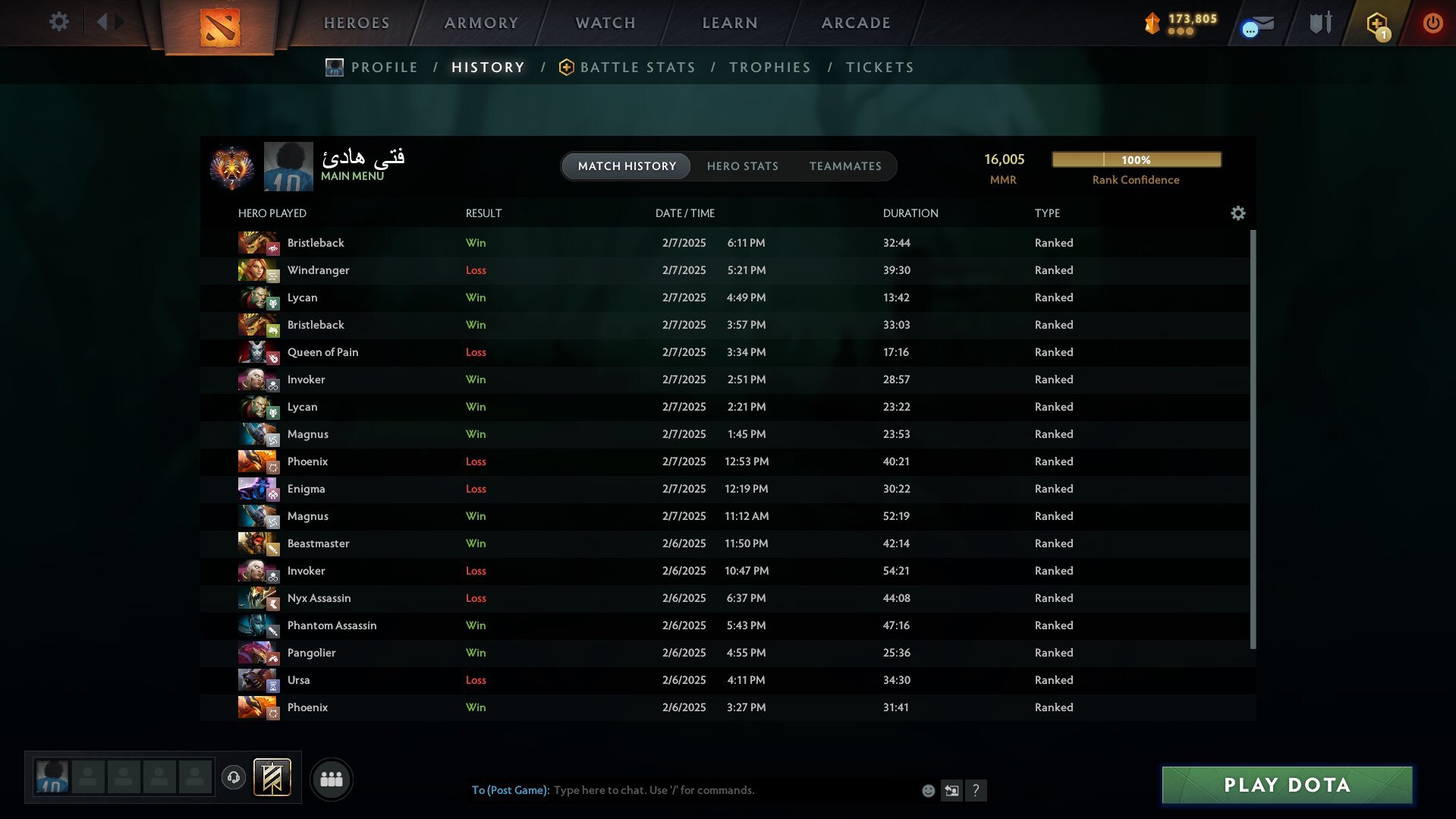
Task: Open the banner icon beside the headset
Action: (272, 777)
